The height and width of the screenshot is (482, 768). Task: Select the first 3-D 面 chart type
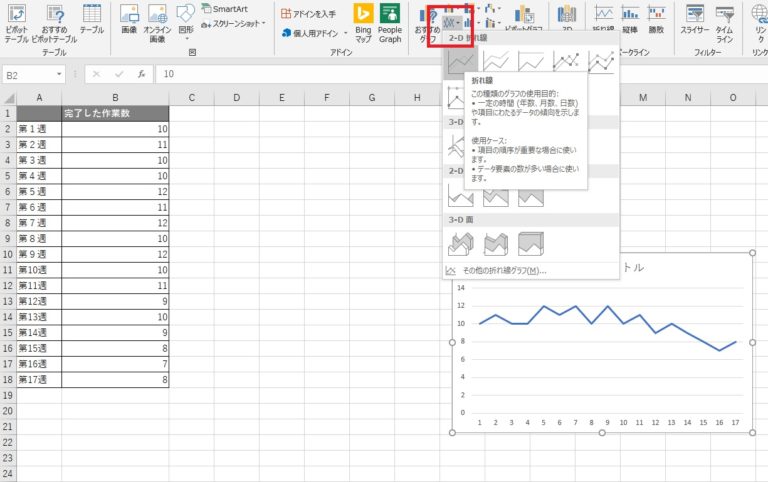(x=460, y=244)
